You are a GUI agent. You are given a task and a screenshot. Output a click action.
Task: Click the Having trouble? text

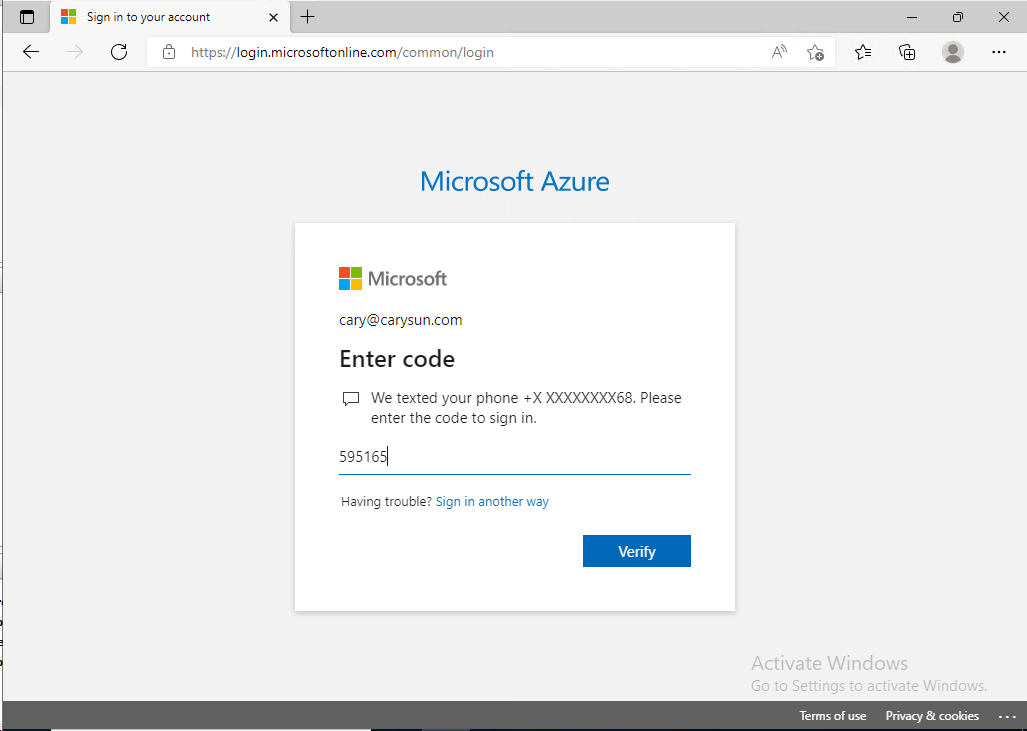386,502
